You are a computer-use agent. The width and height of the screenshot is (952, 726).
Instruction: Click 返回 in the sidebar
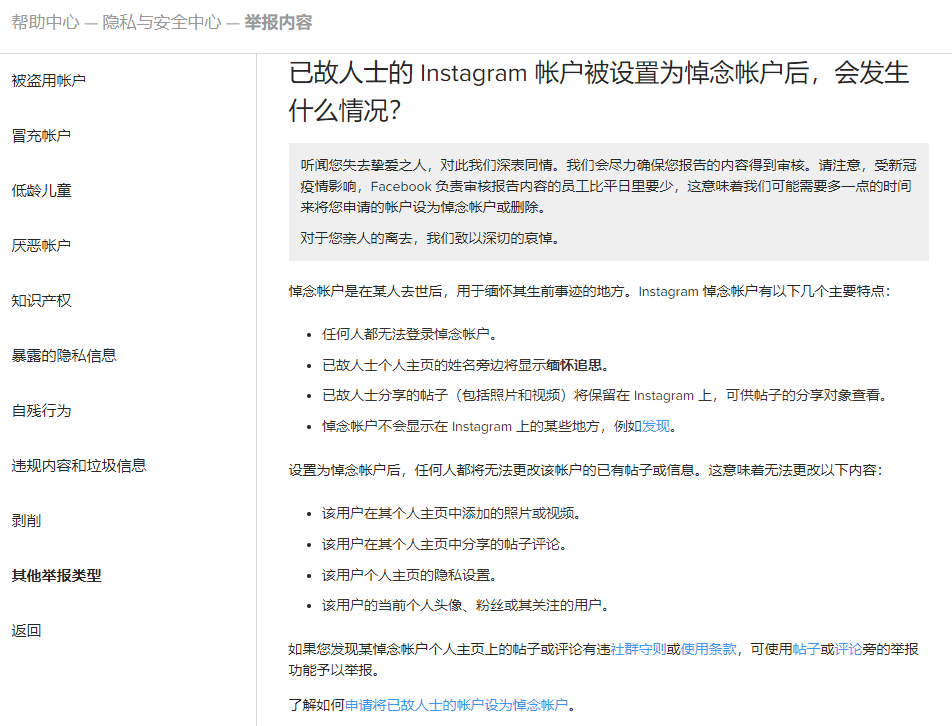(26, 631)
